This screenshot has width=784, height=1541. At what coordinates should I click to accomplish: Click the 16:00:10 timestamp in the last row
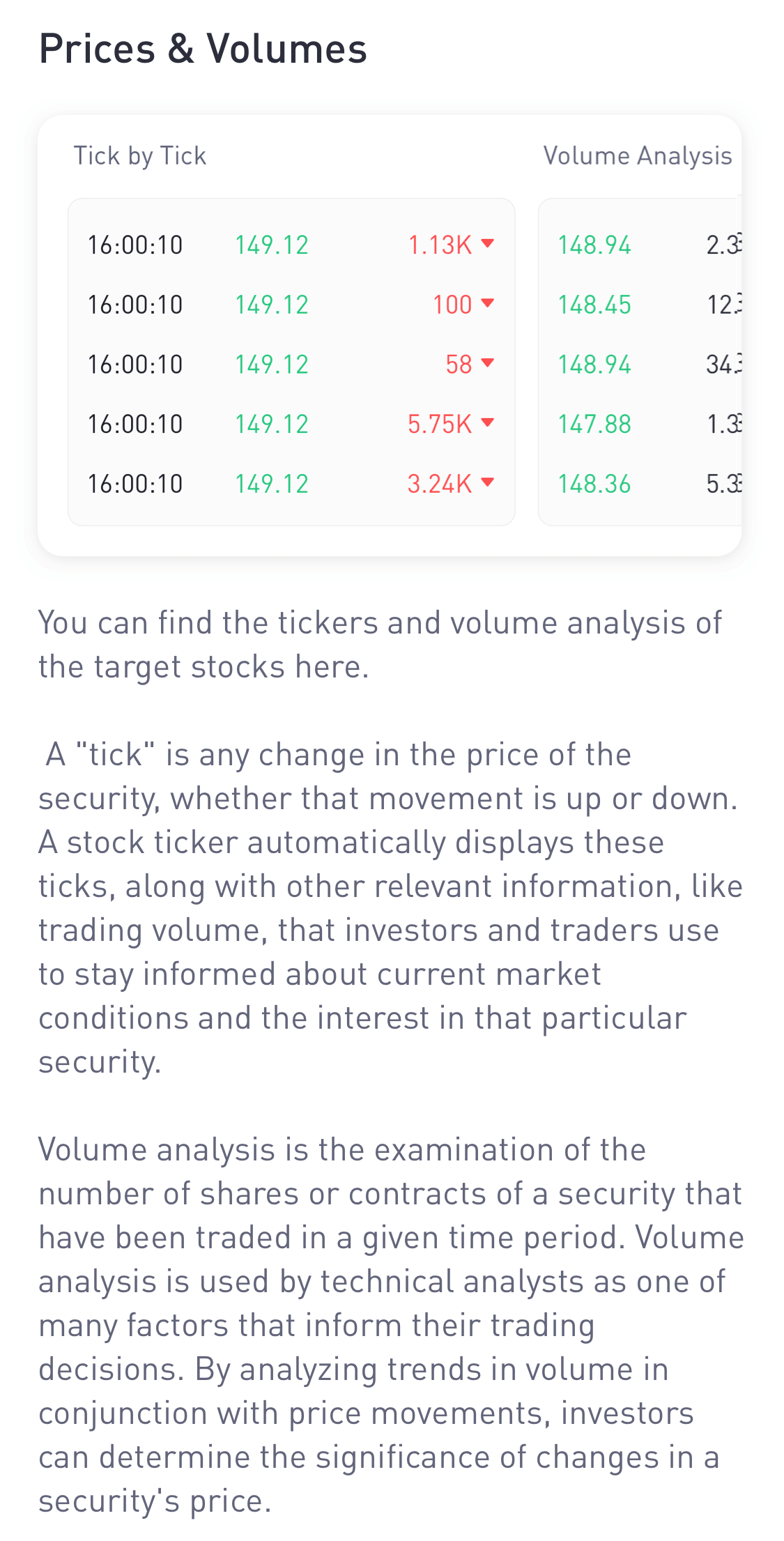click(x=135, y=484)
